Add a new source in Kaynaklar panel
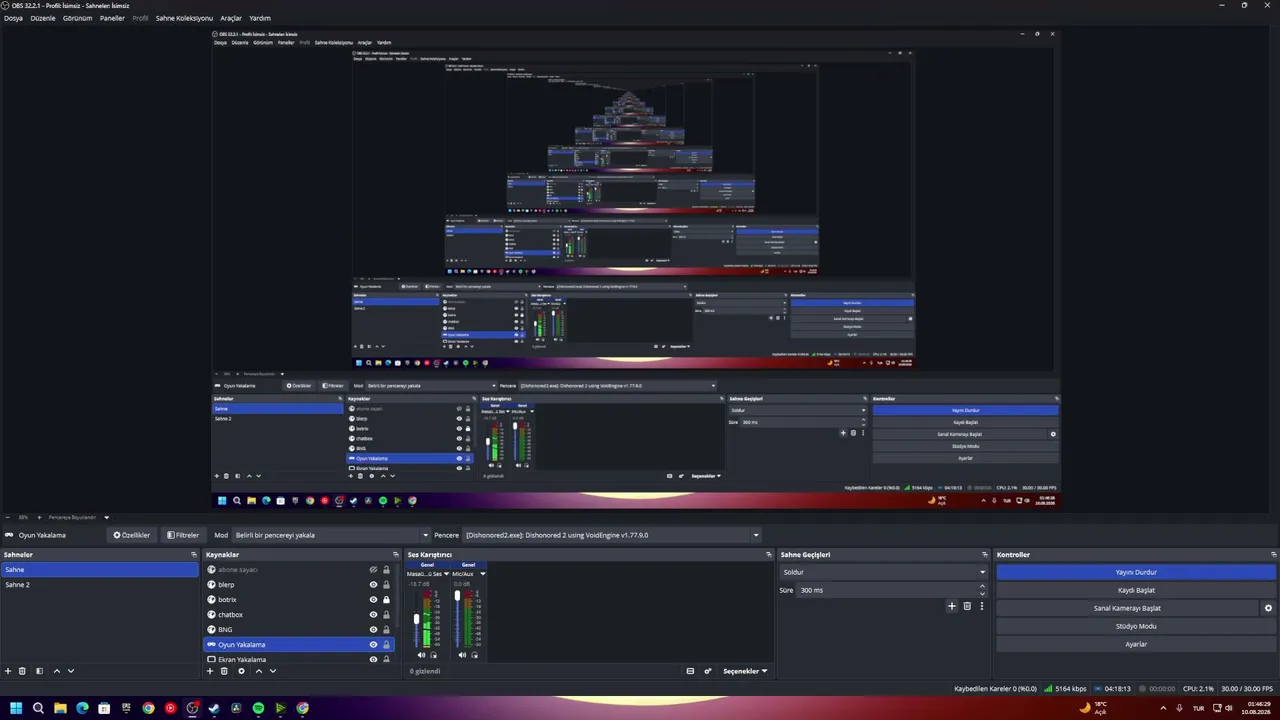Viewport: 1280px width, 720px height. (210, 671)
